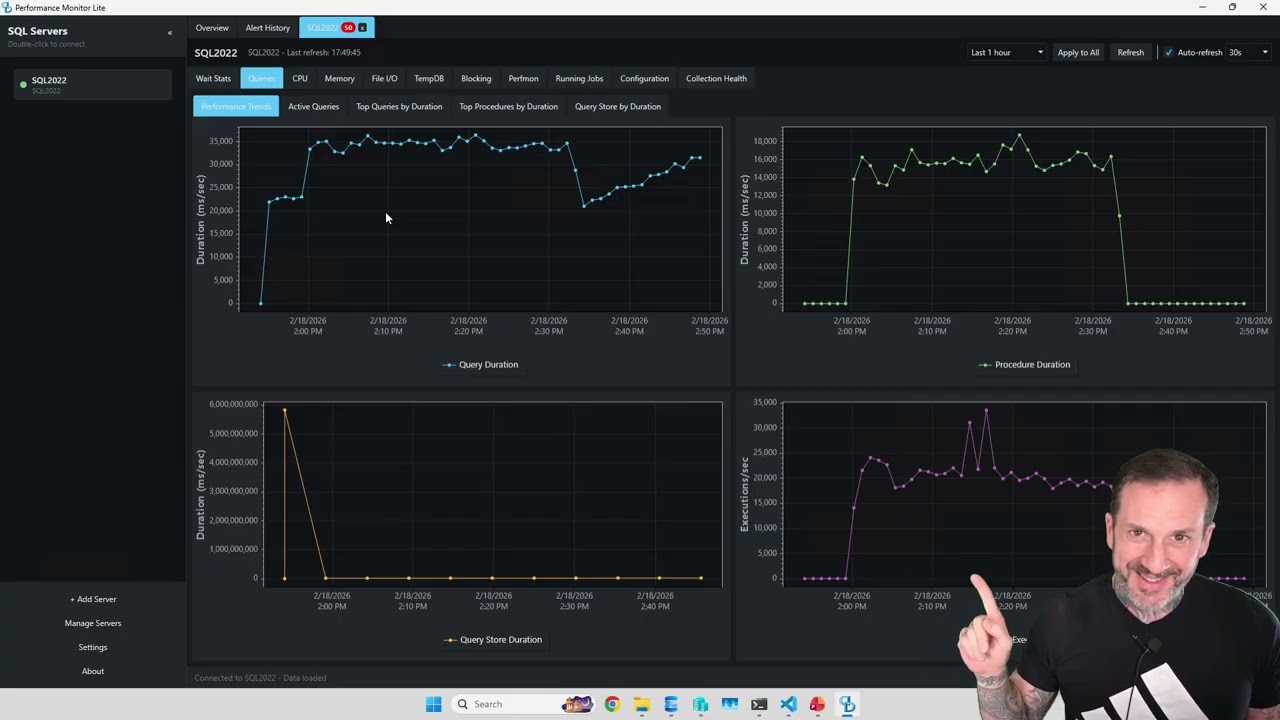Open Manage Servers

(93, 623)
